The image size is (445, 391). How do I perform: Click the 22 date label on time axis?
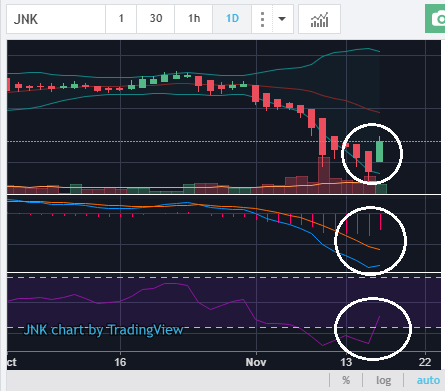pos(425,362)
